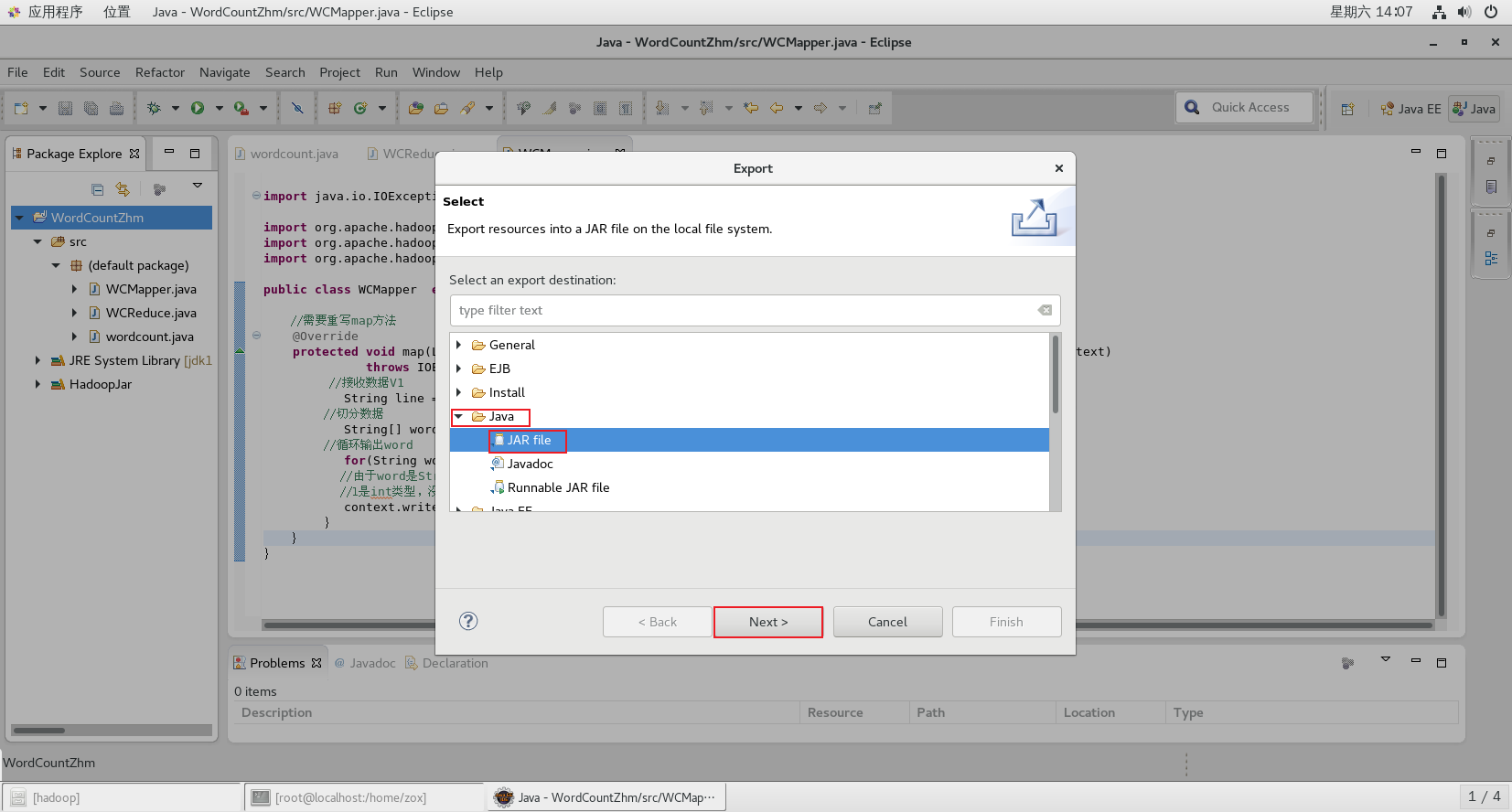
Task: Open the Project menu
Action: pyautogui.click(x=340, y=72)
